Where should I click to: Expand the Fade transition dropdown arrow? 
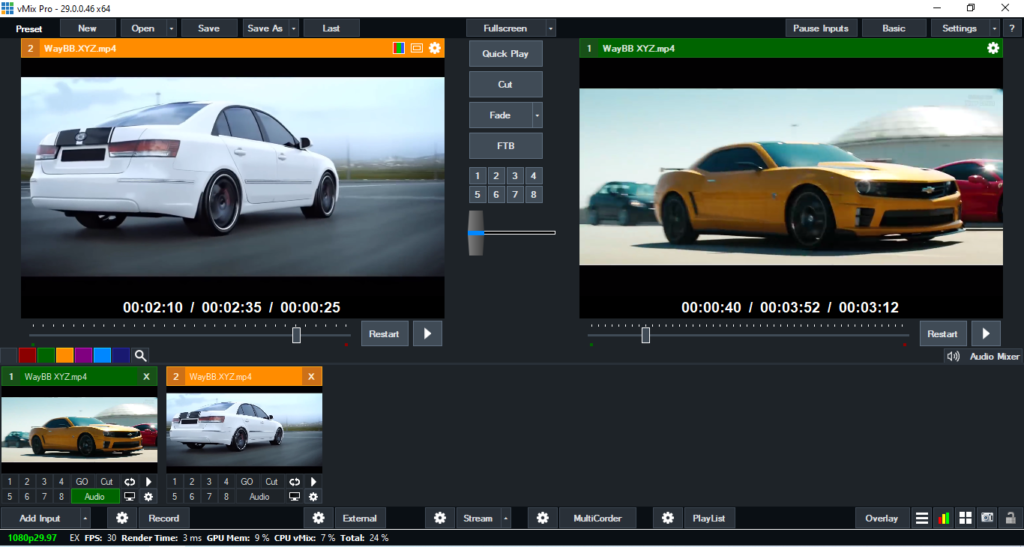537,116
